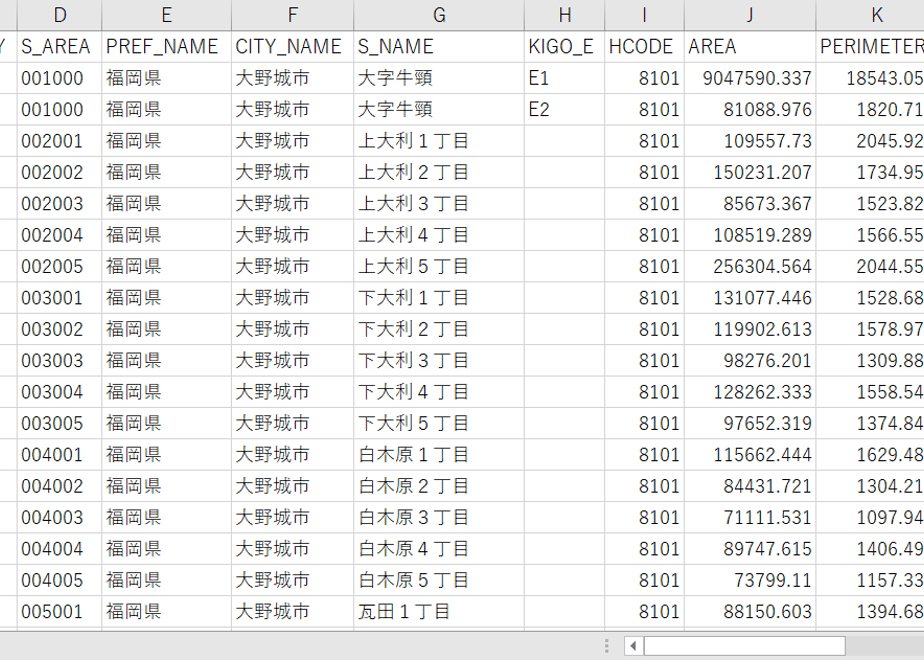
Task: Click the cell containing E2
Action: tap(565, 109)
